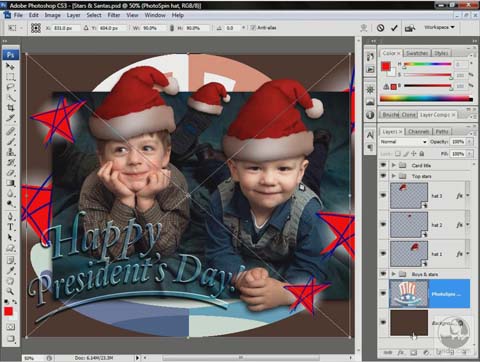The width and height of the screenshot is (480, 362).
Task: Select the Move tool
Action: tap(10, 66)
